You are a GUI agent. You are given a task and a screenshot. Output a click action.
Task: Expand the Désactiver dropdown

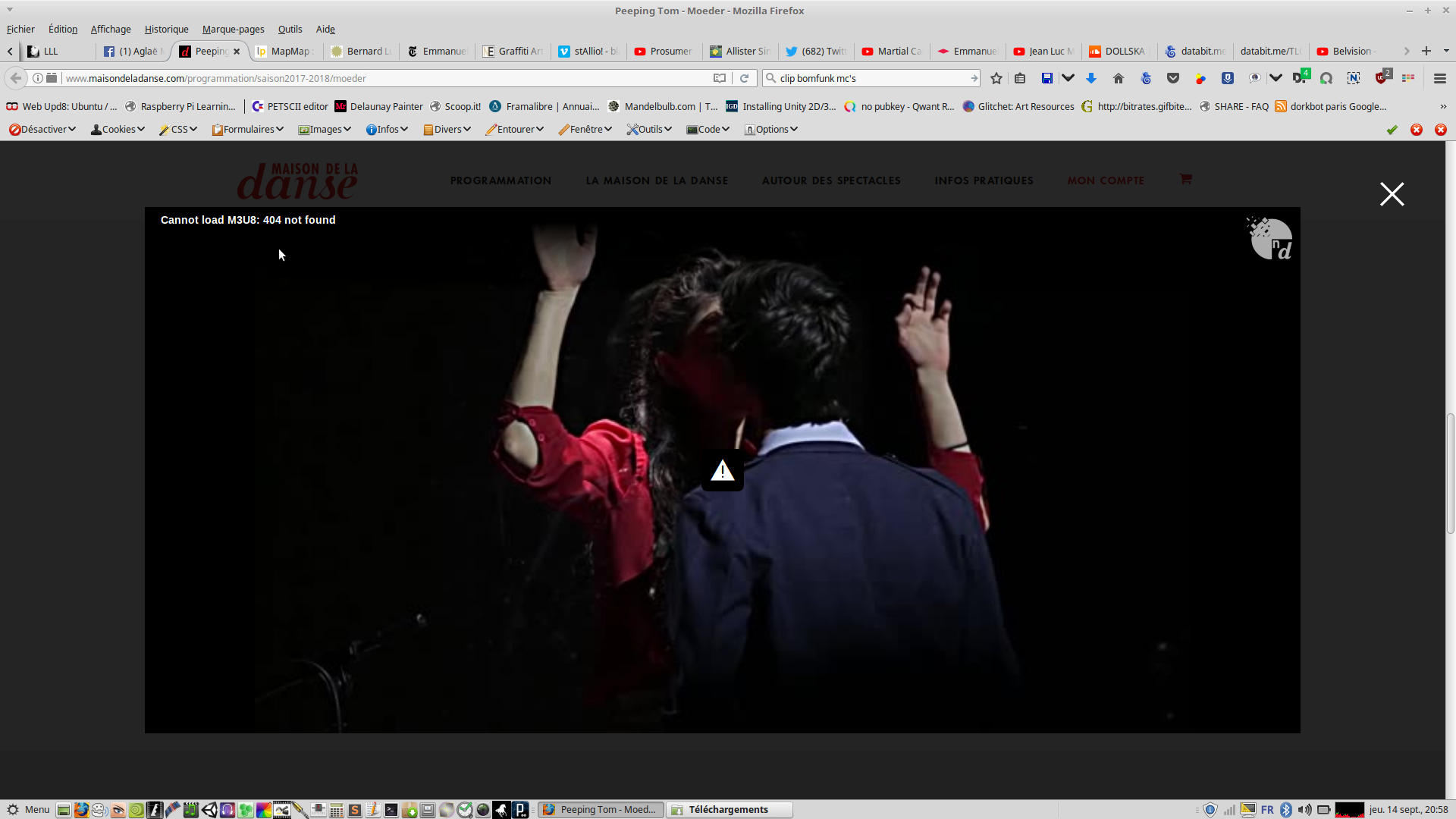tap(42, 130)
